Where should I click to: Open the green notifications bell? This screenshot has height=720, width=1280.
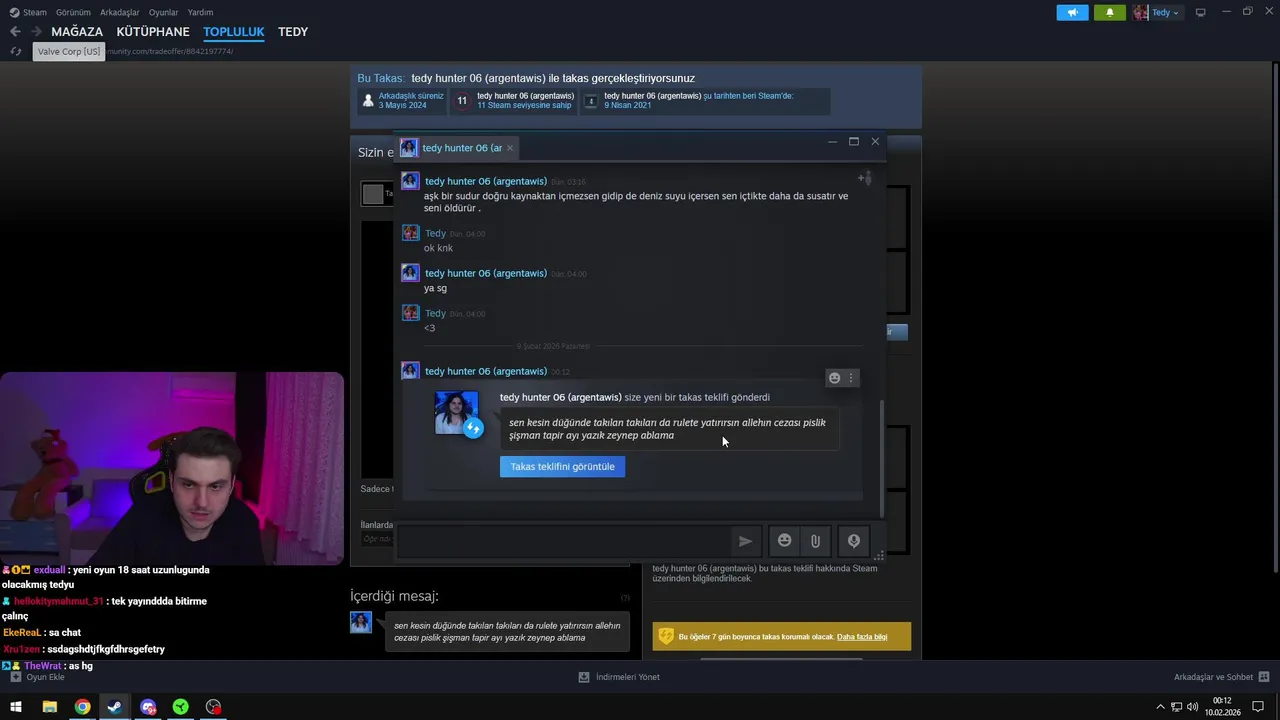point(1109,13)
